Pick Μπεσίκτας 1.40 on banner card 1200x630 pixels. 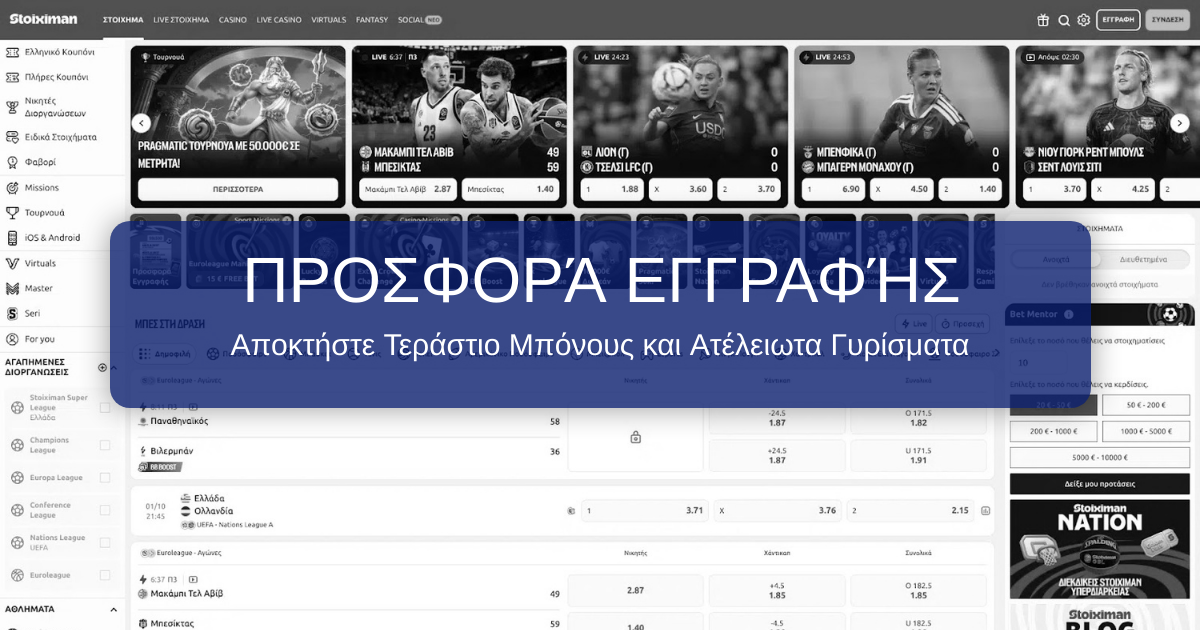pos(510,189)
